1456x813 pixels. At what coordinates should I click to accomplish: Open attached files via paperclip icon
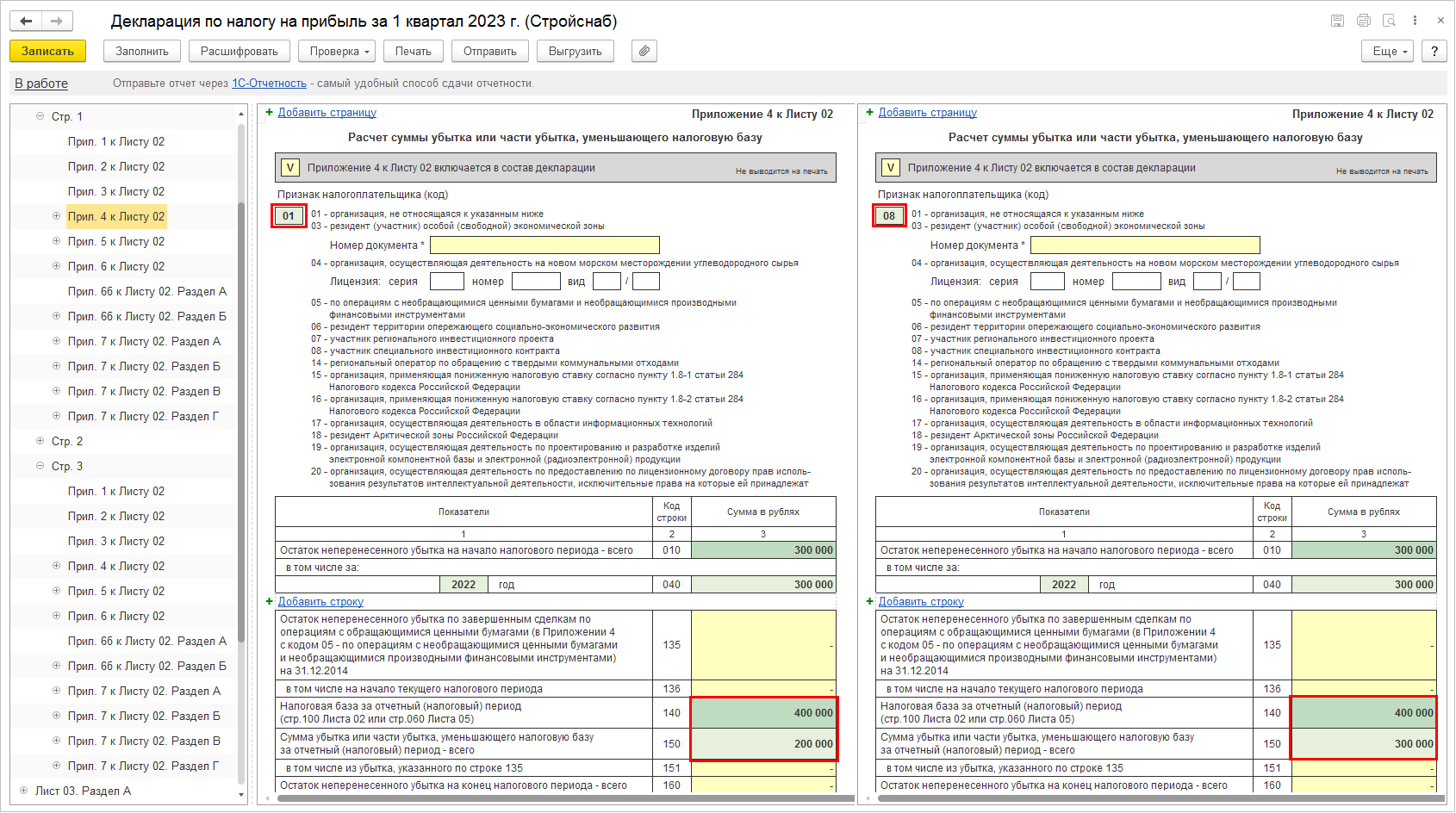click(644, 51)
